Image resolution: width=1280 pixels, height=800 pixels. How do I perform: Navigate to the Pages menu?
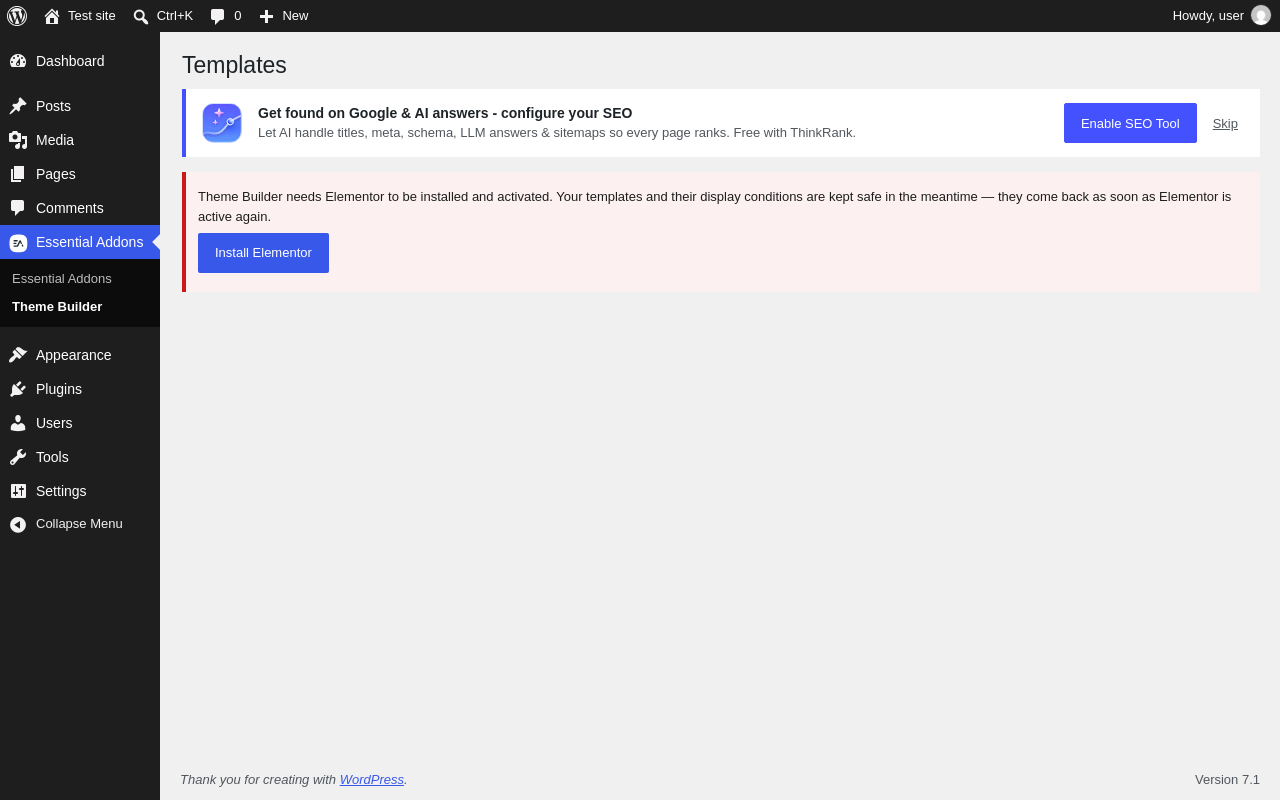(x=80, y=174)
